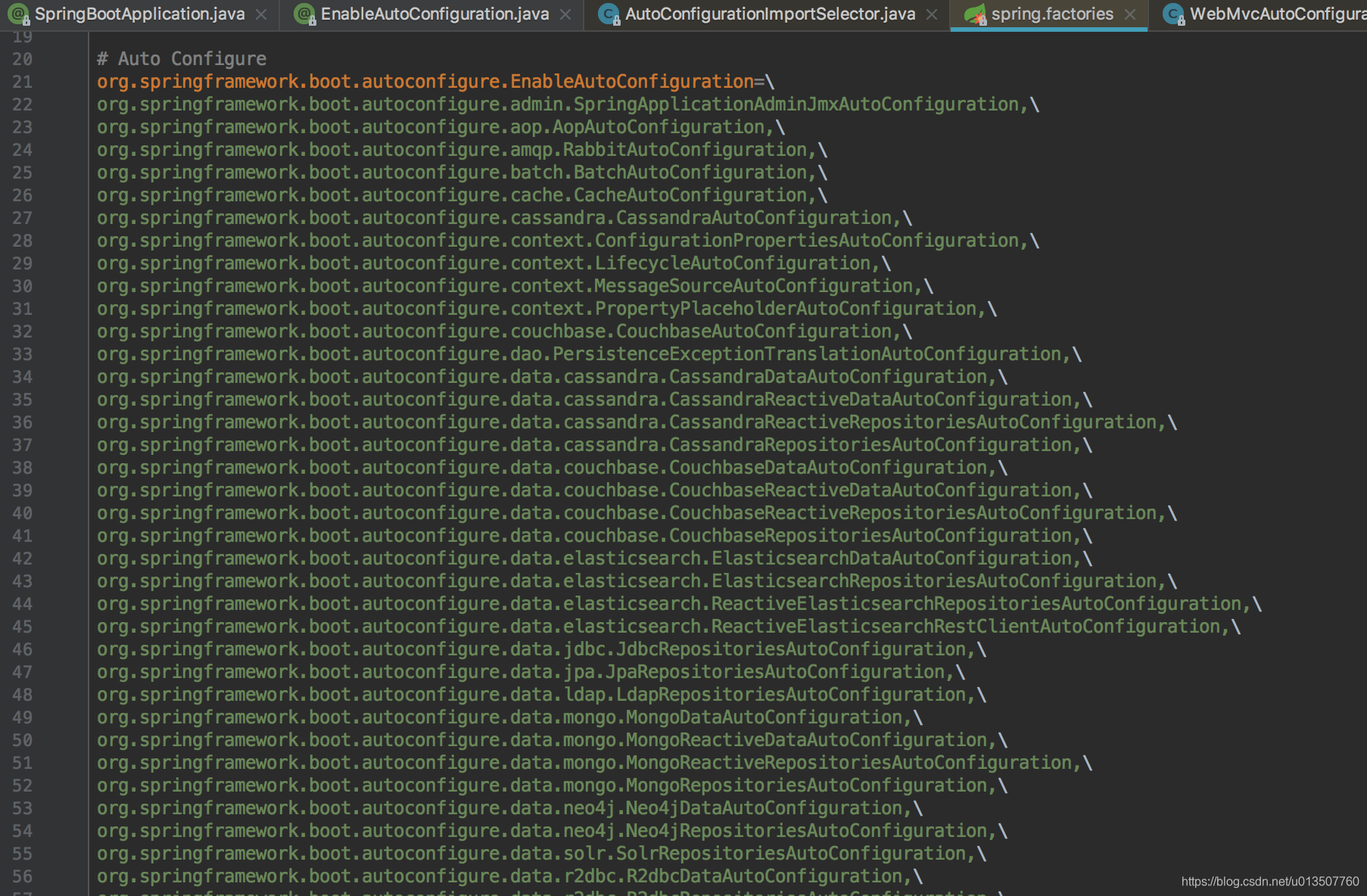
Task: Click the ConfigurationPropertiesAutoConfiguration line
Action: point(568,241)
